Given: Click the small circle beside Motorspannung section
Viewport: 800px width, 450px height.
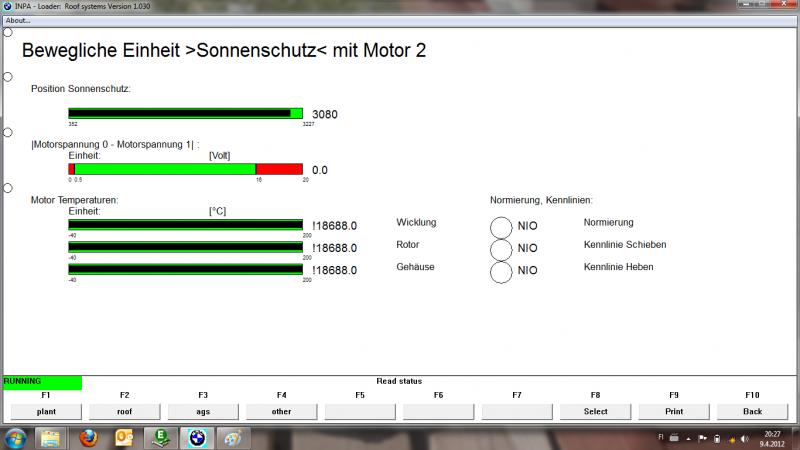Looking at the screenshot, I should click(x=8, y=133).
